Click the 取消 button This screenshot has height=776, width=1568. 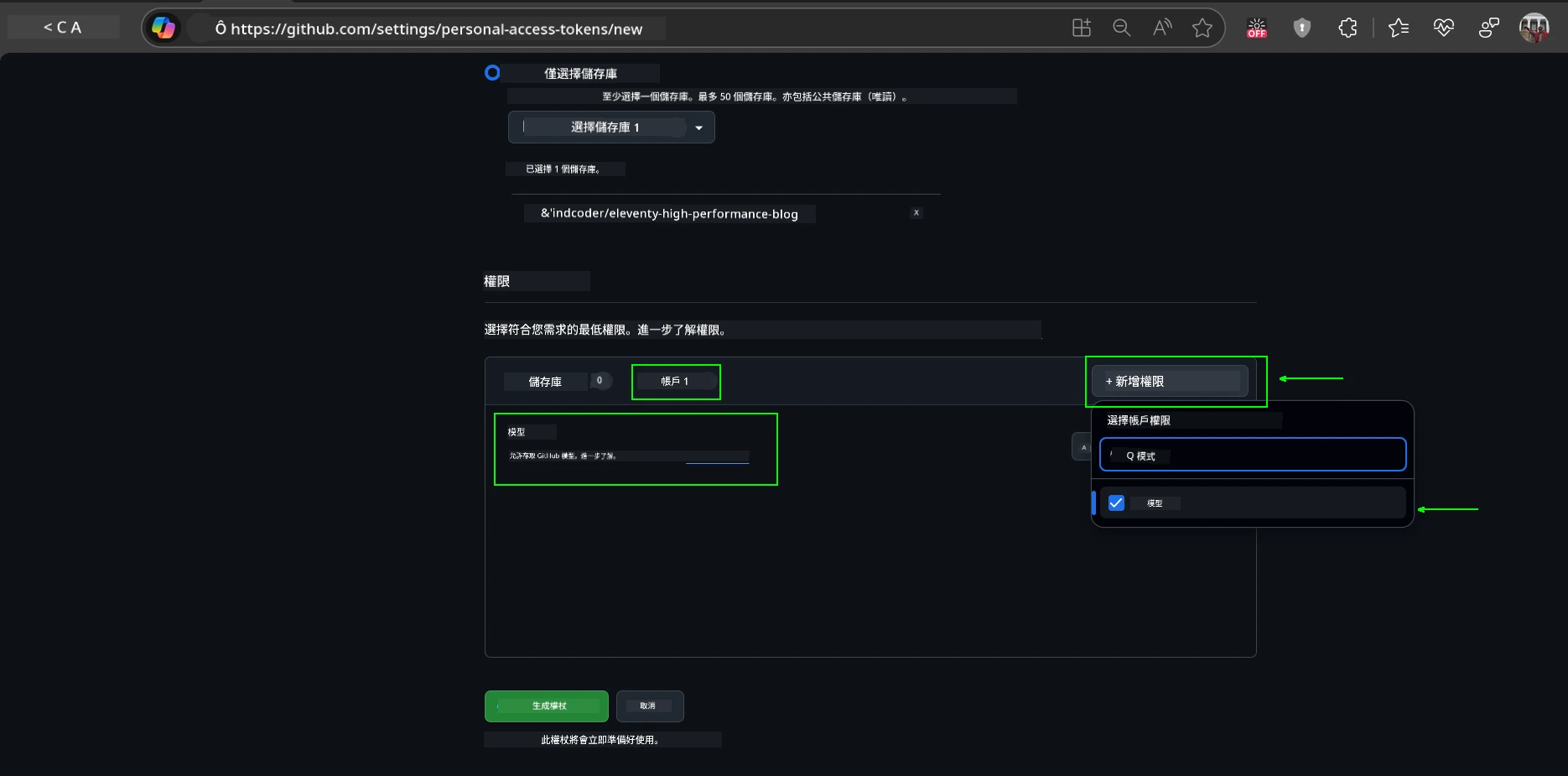click(650, 706)
